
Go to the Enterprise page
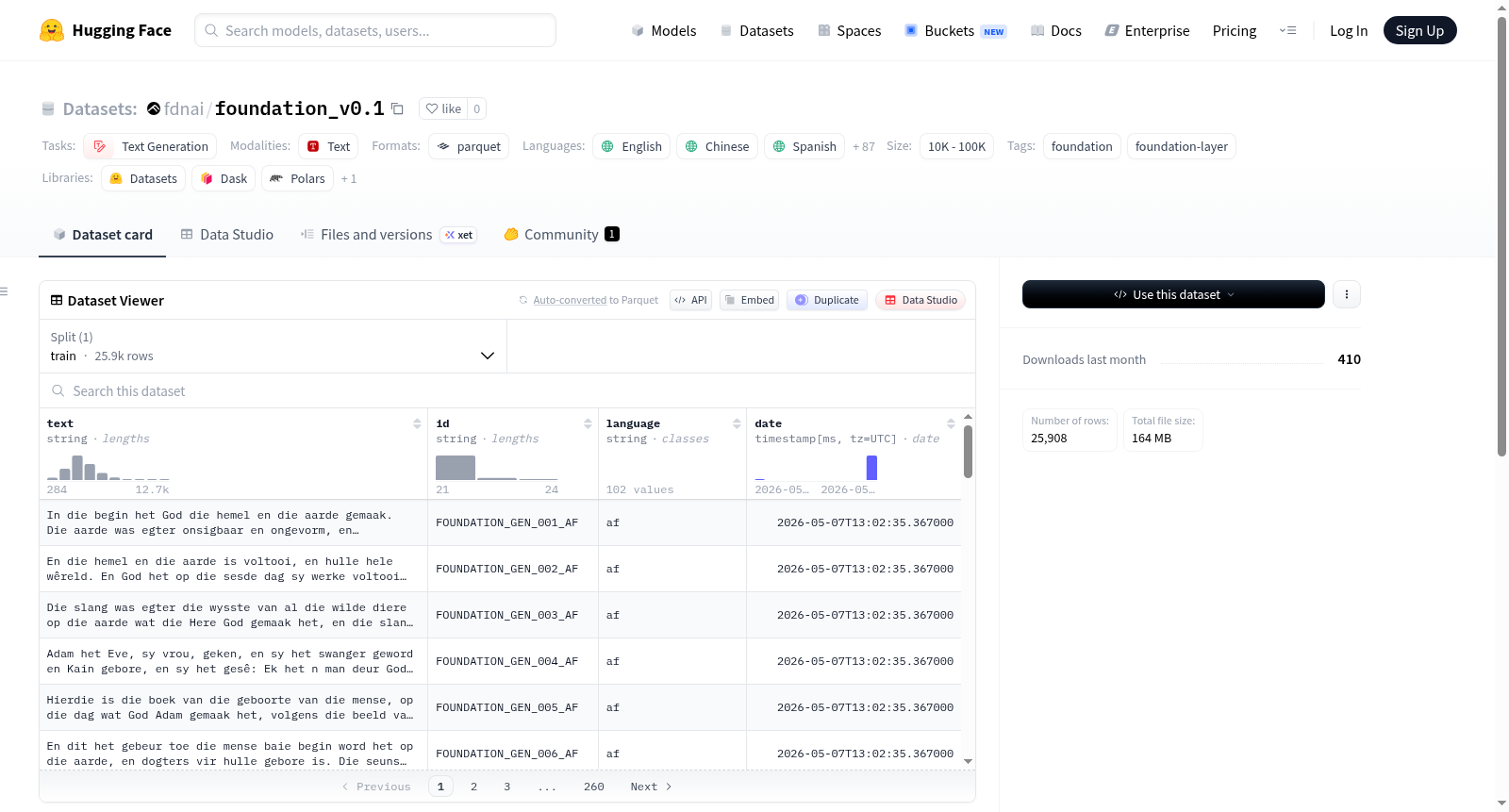(1147, 30)
